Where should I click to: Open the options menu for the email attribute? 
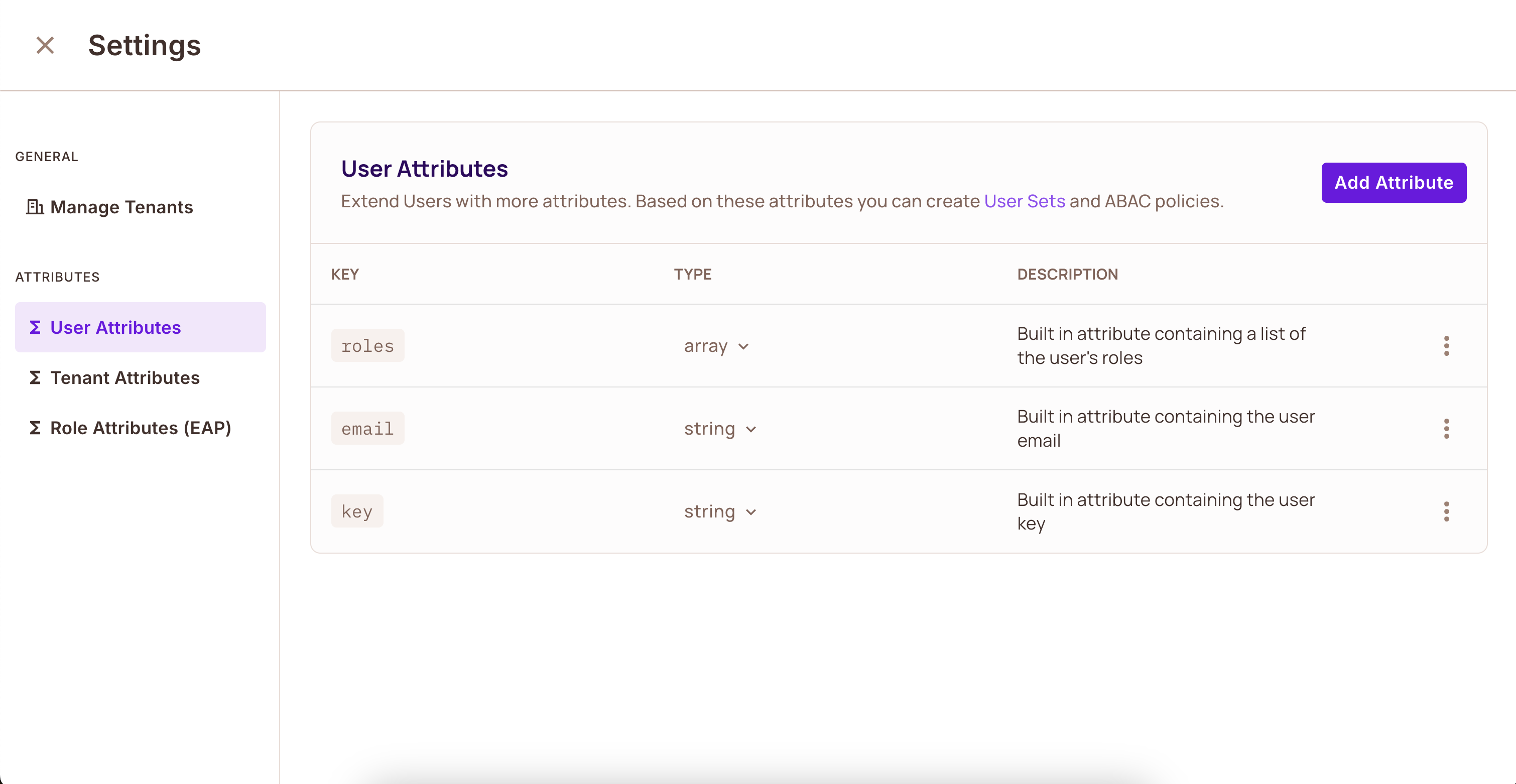coord(1447,429)
